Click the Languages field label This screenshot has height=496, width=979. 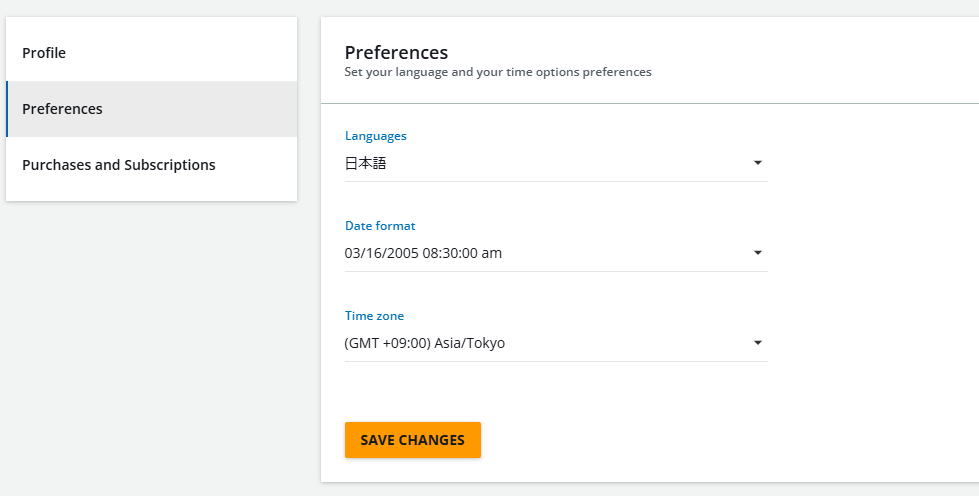pyautogui.click(x=375, y=136)
